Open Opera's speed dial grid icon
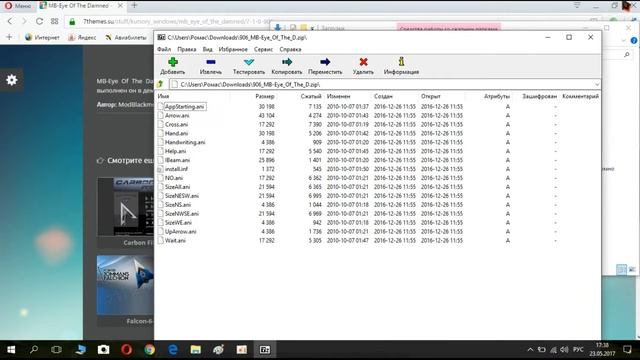This screenshot has height=360, width=640. tap(54, 21)
